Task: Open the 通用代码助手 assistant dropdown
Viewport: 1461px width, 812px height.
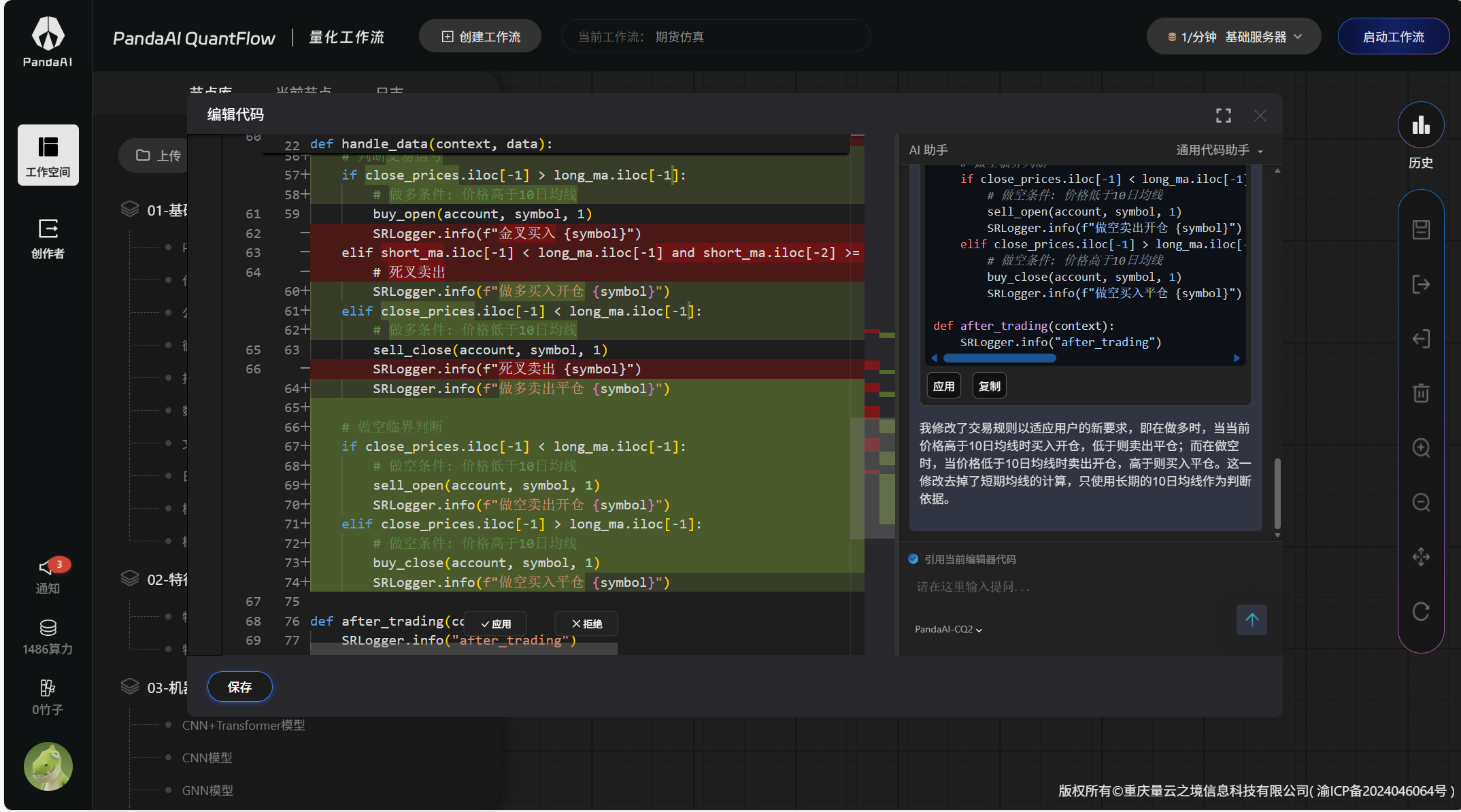Action: [x=1220, y=150]
